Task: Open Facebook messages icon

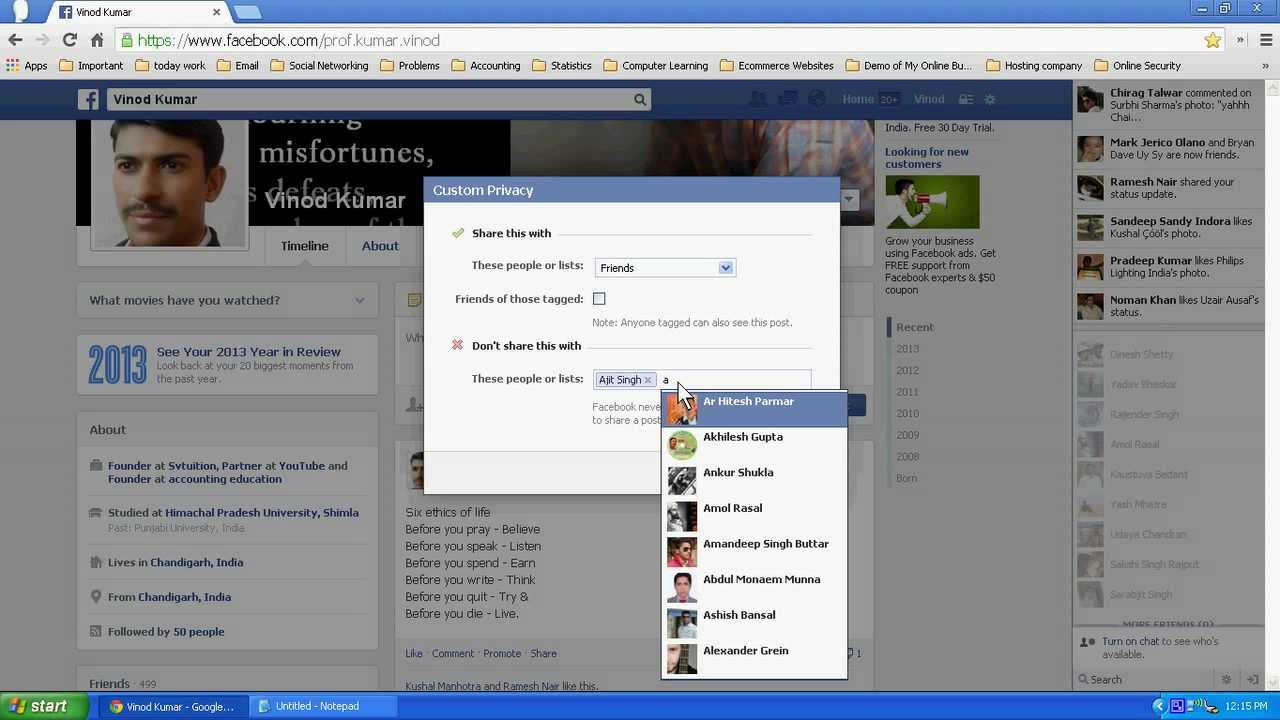Action: pos(788,99)
